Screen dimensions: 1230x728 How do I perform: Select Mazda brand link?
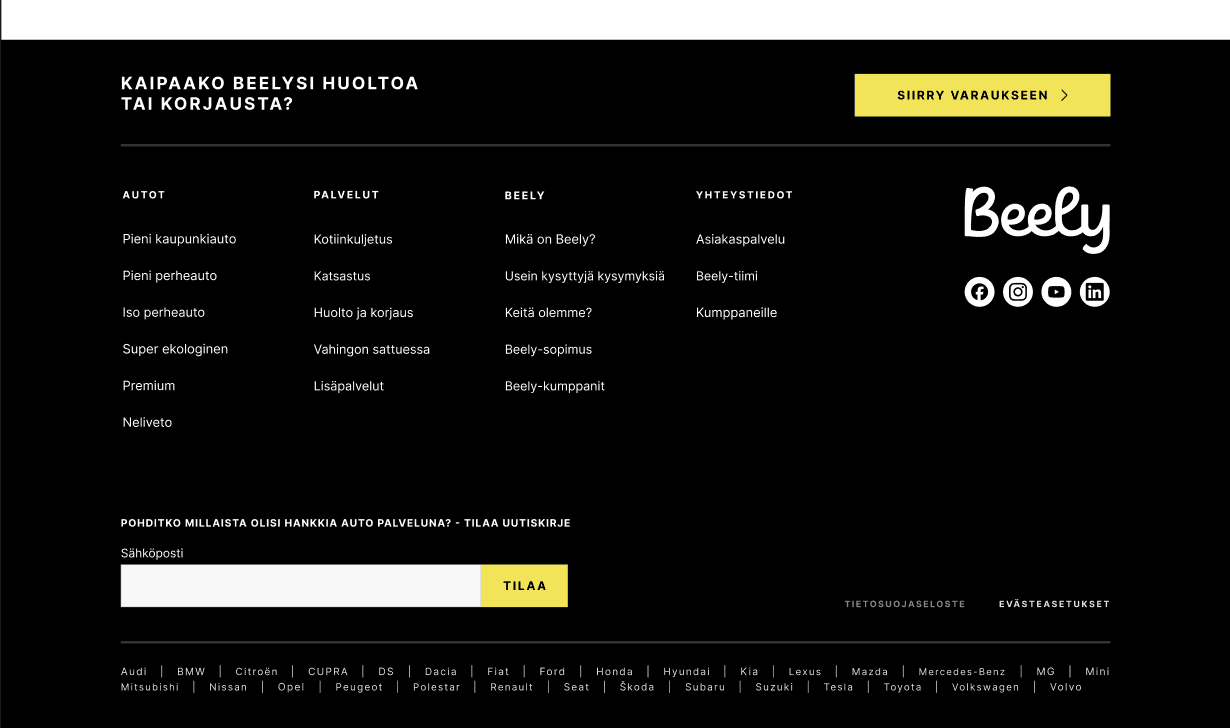869,672
